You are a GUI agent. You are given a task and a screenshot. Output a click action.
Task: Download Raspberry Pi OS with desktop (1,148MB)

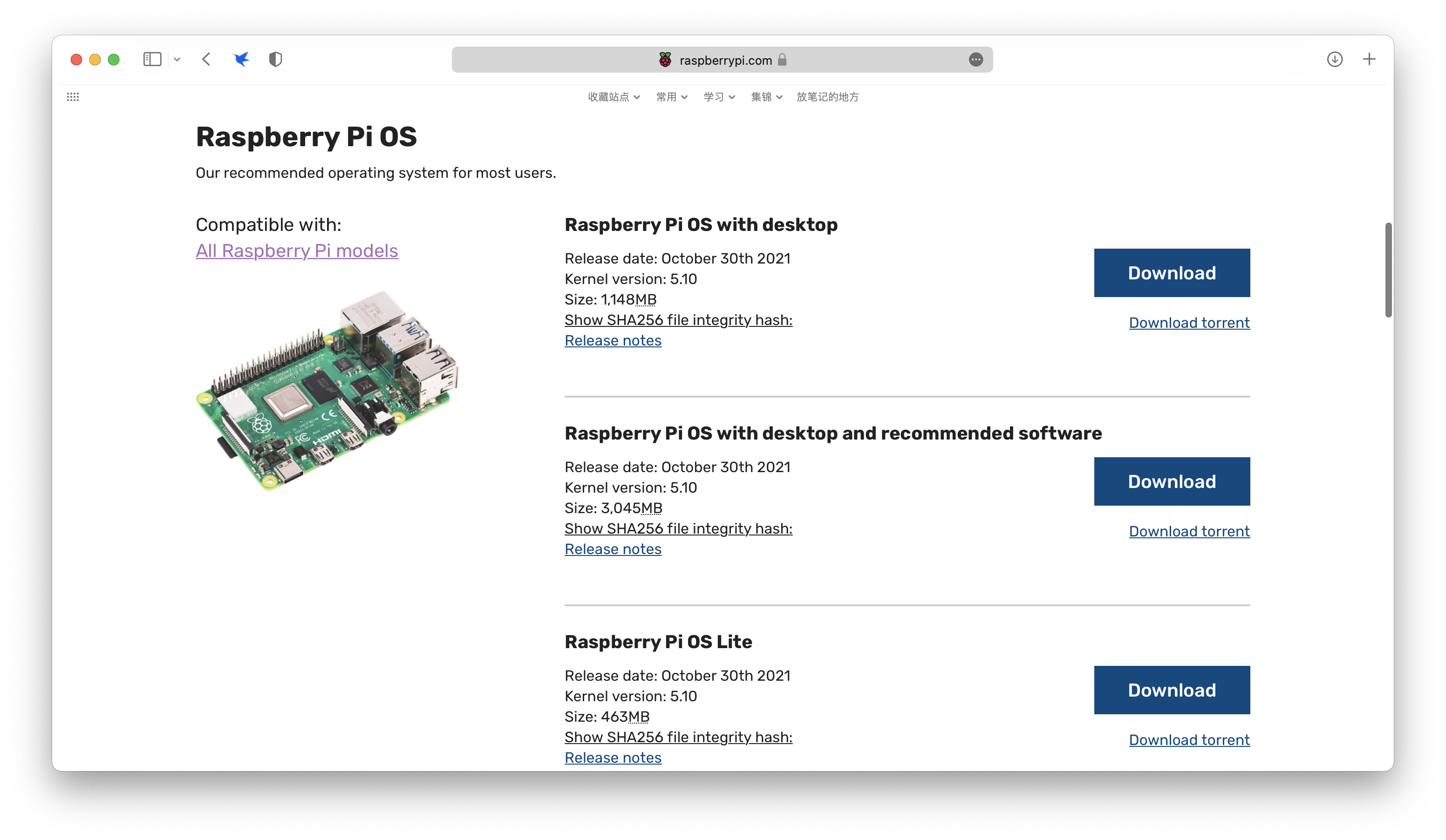pyautogui.click(x=1172, y=273)
